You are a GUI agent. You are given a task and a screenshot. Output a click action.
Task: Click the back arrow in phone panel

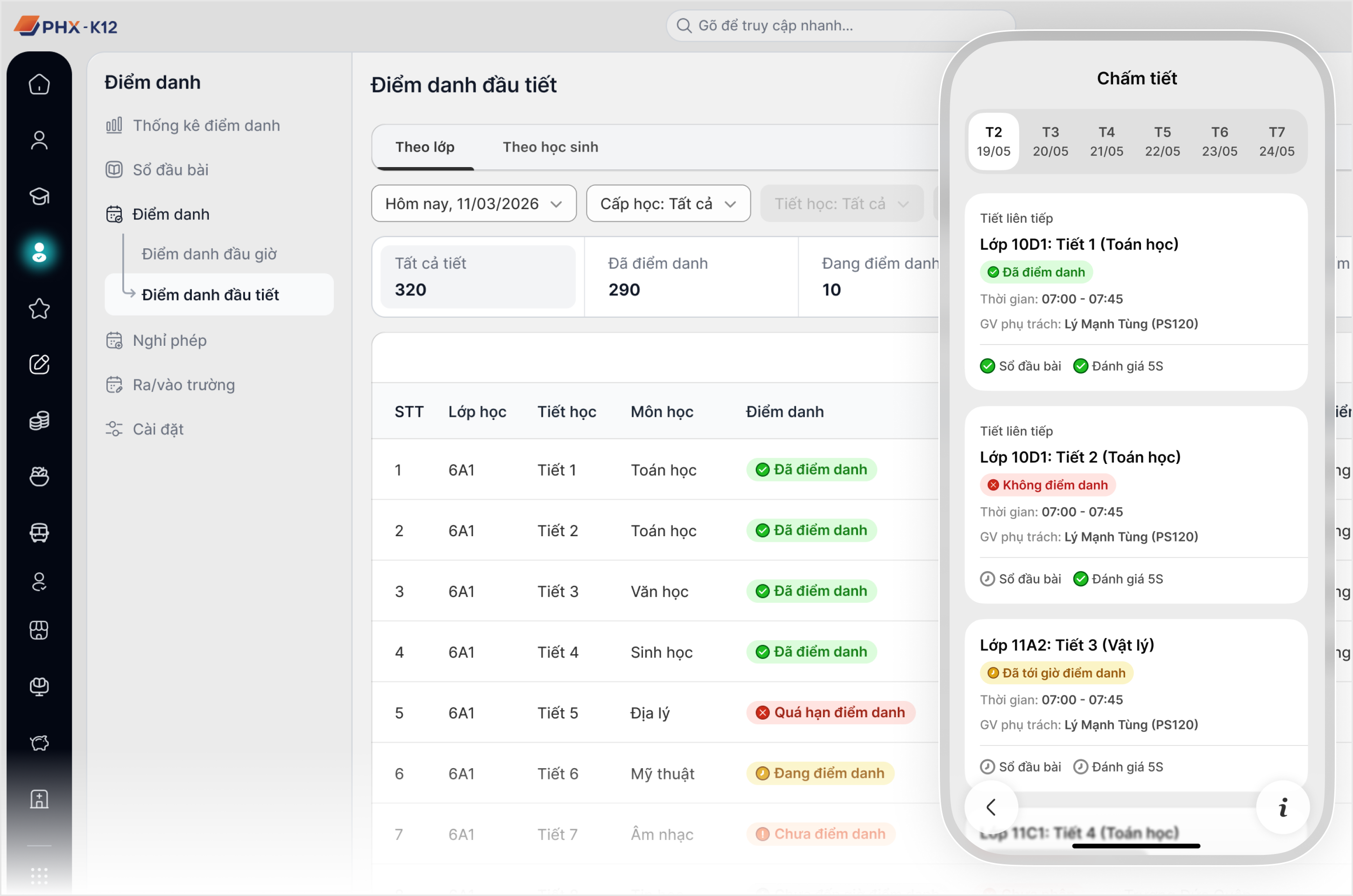pos(991,807)
